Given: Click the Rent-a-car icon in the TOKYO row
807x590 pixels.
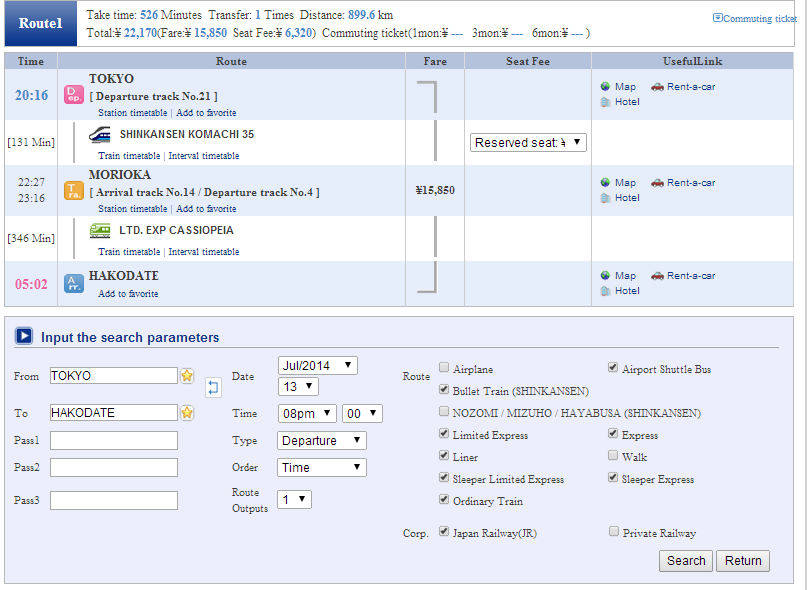Looking at the screenshot, I should (657, 86).
